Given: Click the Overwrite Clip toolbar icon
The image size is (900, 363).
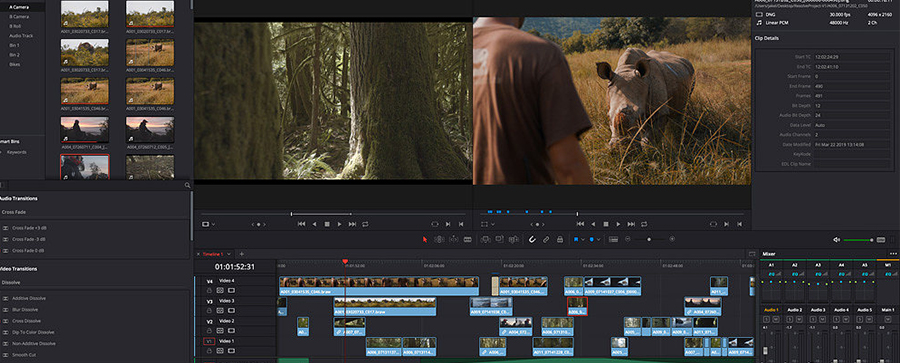Looking at the screenshot, I should coord(499,240).
